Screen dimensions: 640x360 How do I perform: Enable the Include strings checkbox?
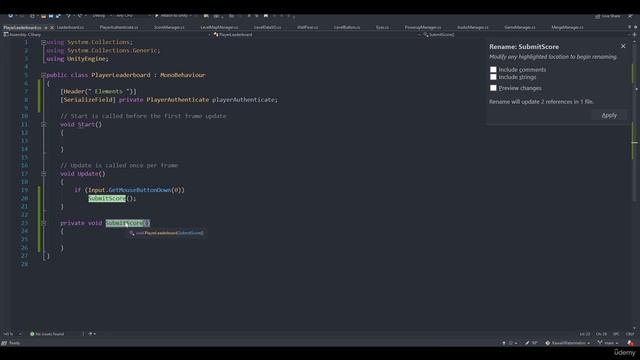click(493, 77)
